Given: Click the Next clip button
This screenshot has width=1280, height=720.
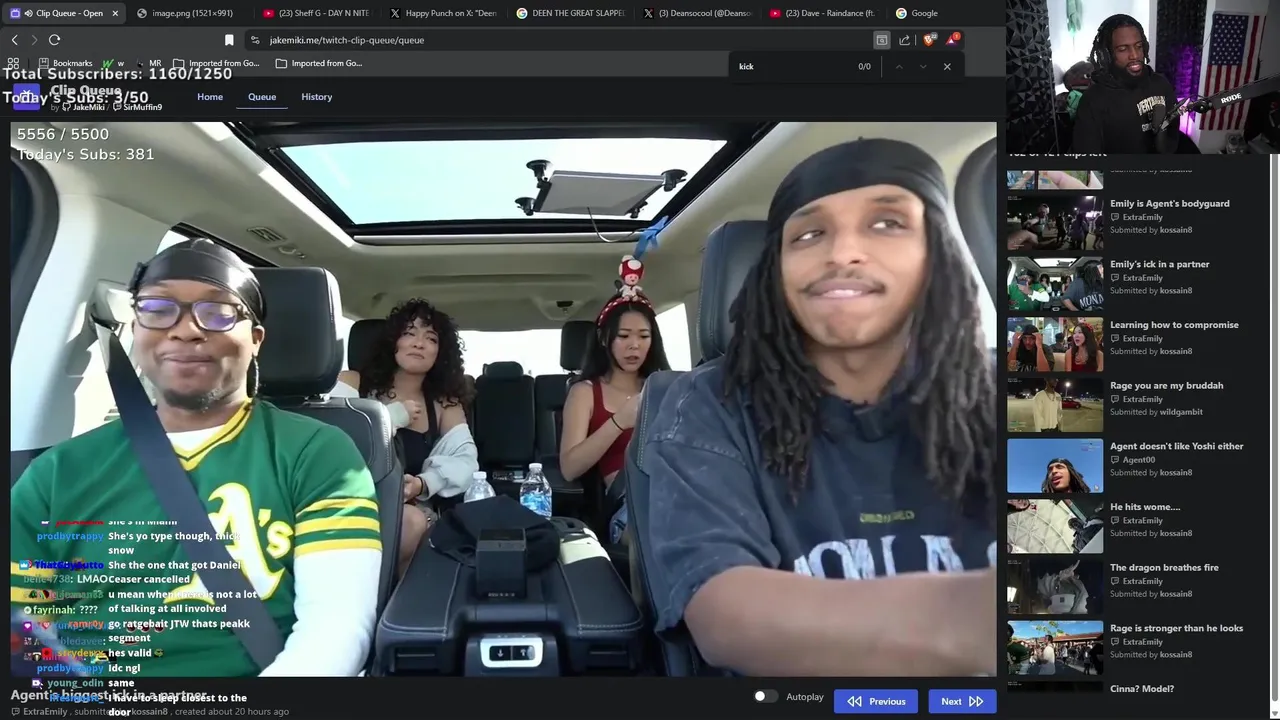Looking at the screenshot, I should pos(962,701).
